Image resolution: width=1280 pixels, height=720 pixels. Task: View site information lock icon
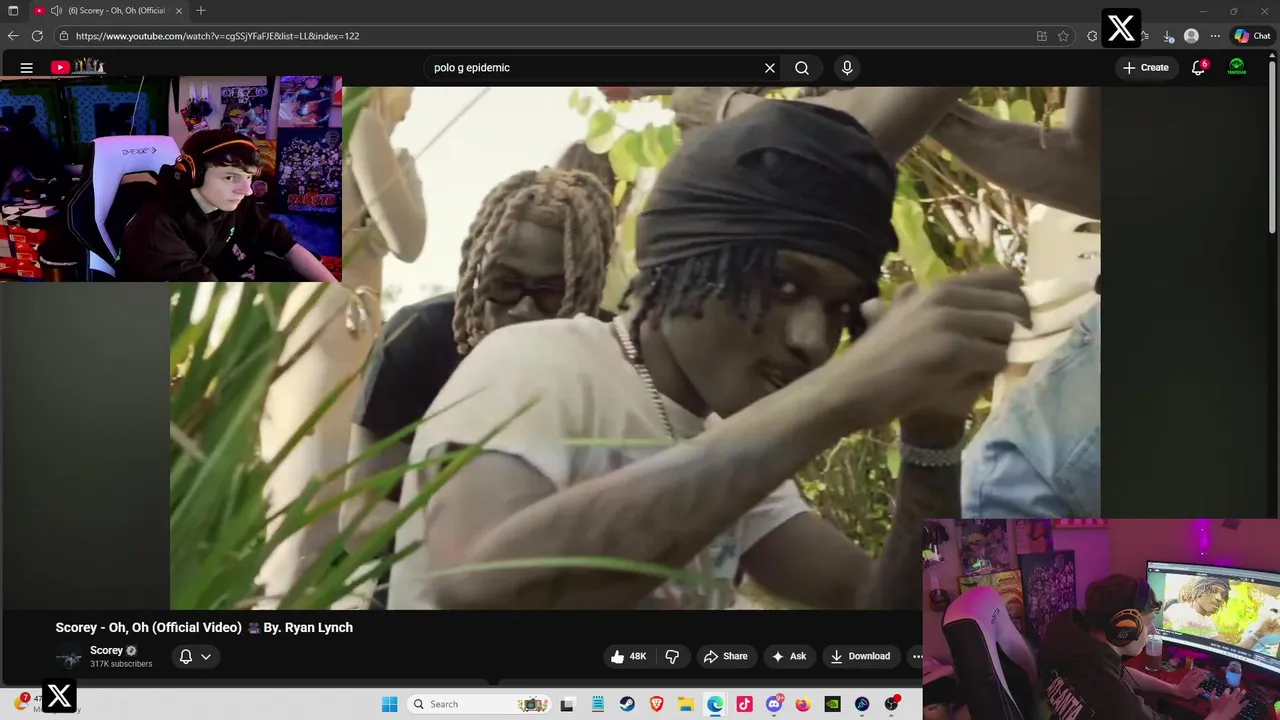tap(64, 36)
